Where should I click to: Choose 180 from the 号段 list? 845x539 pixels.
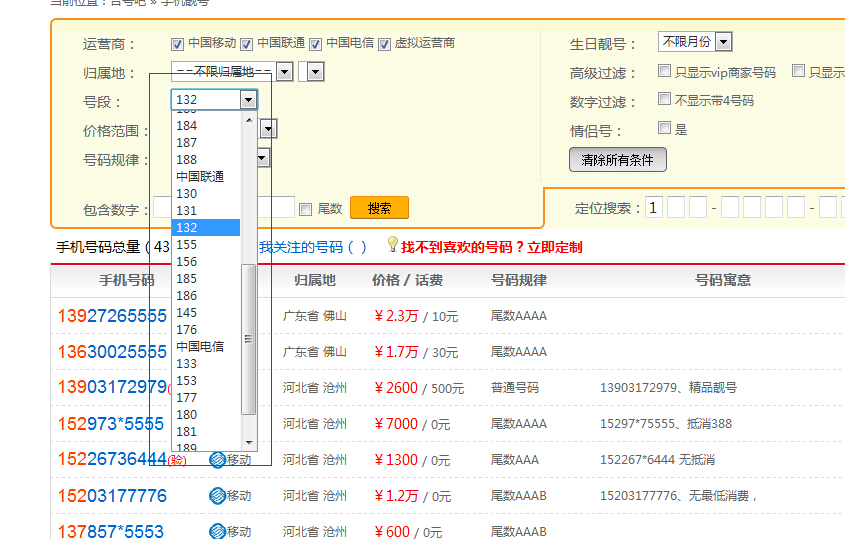point(206,414)
